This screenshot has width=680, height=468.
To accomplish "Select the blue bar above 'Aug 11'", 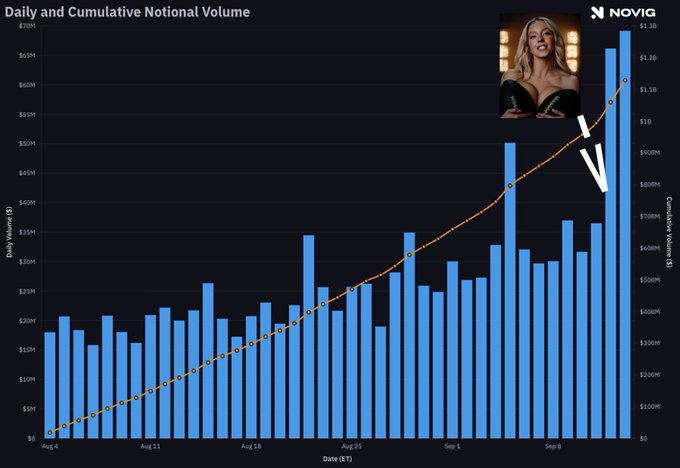I will pyautogui.click(x=150, y=376).
